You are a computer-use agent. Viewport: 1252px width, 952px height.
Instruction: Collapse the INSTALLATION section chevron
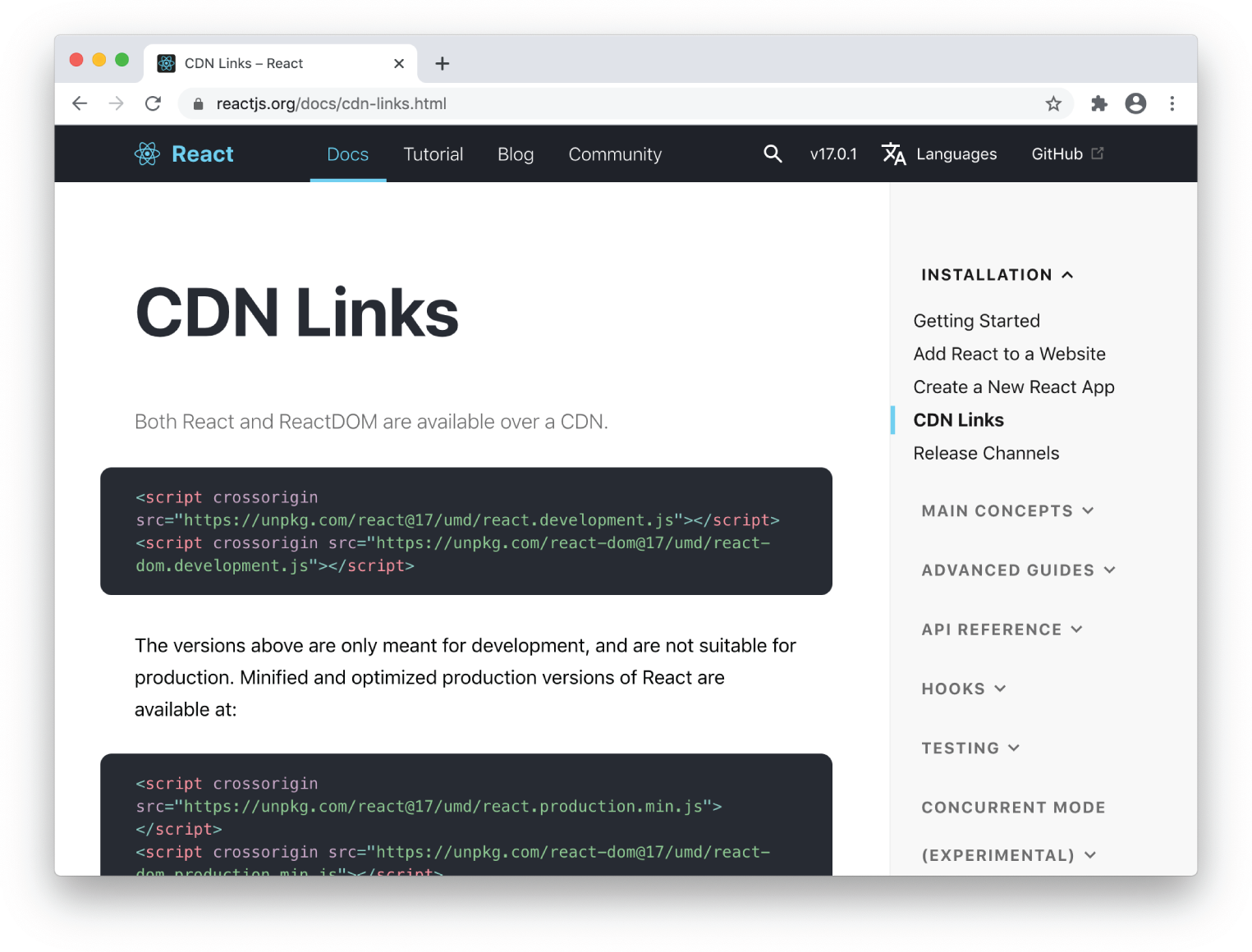[1067, 275]
